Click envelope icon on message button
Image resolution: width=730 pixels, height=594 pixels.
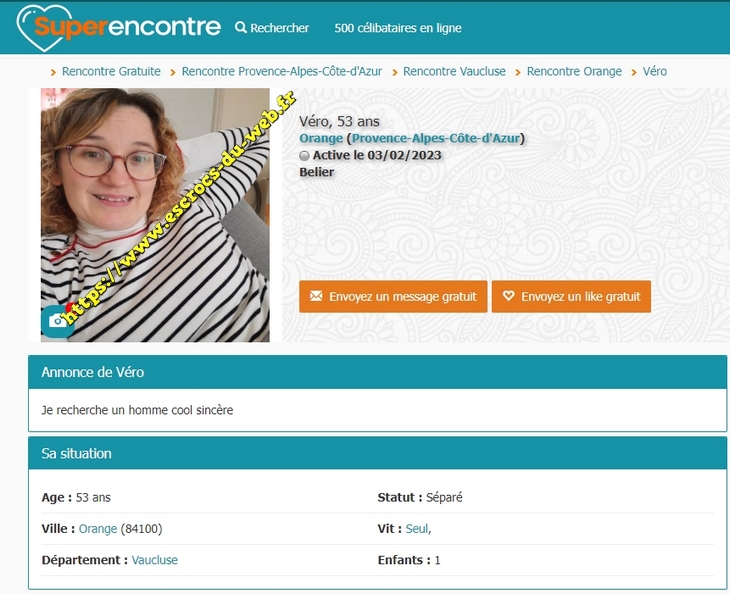pyautogui.click(x=316, y=296)
